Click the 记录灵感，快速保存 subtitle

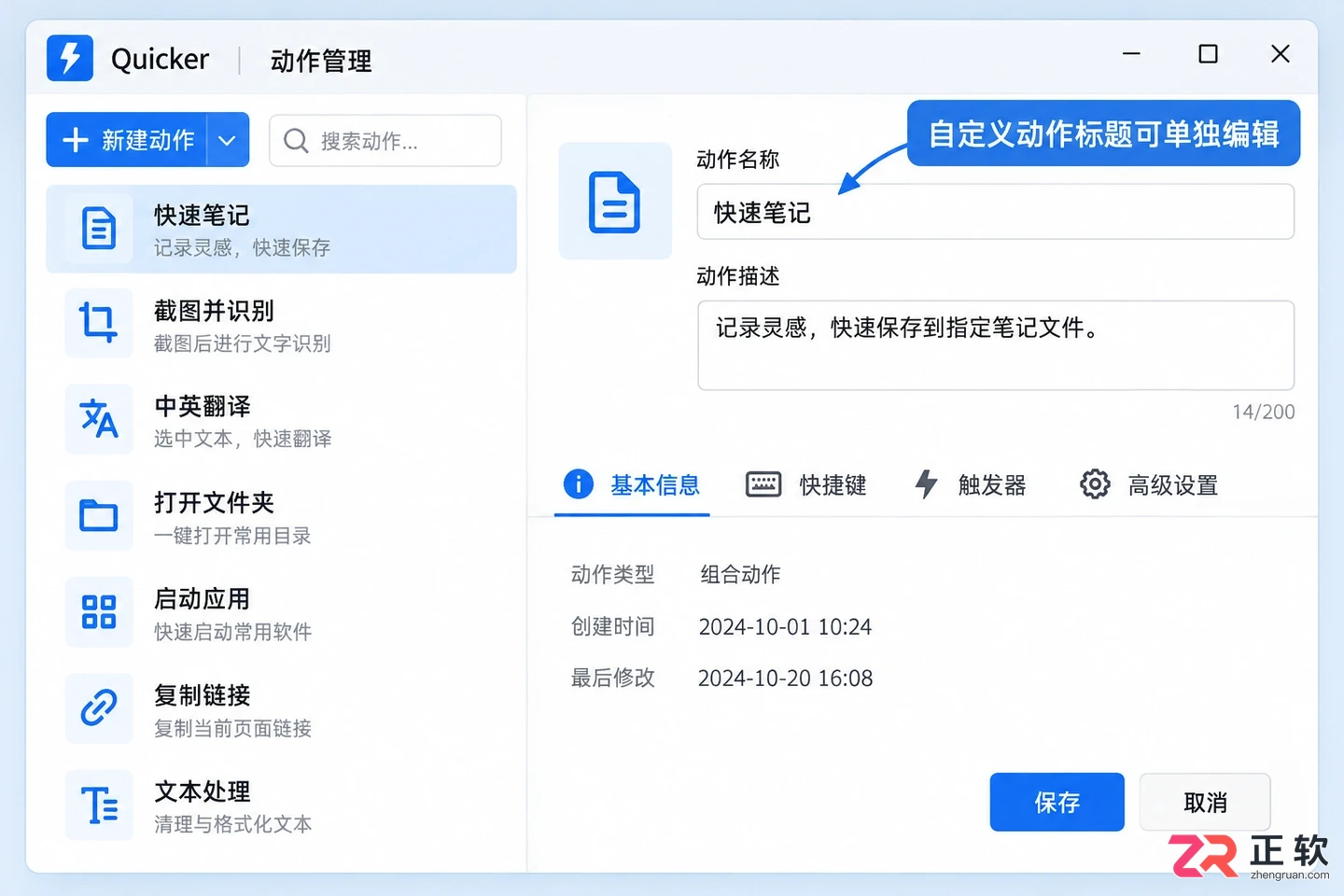click(243, 248)
